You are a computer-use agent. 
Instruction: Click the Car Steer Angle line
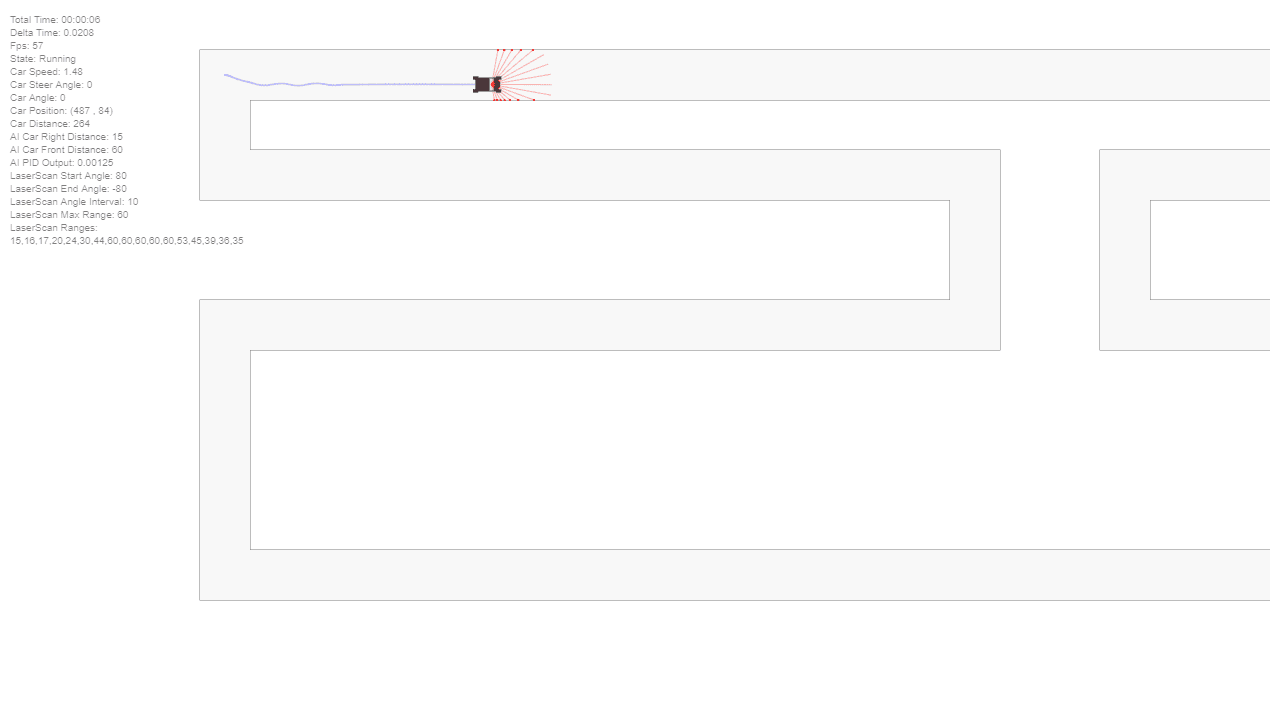click(51, 85)
